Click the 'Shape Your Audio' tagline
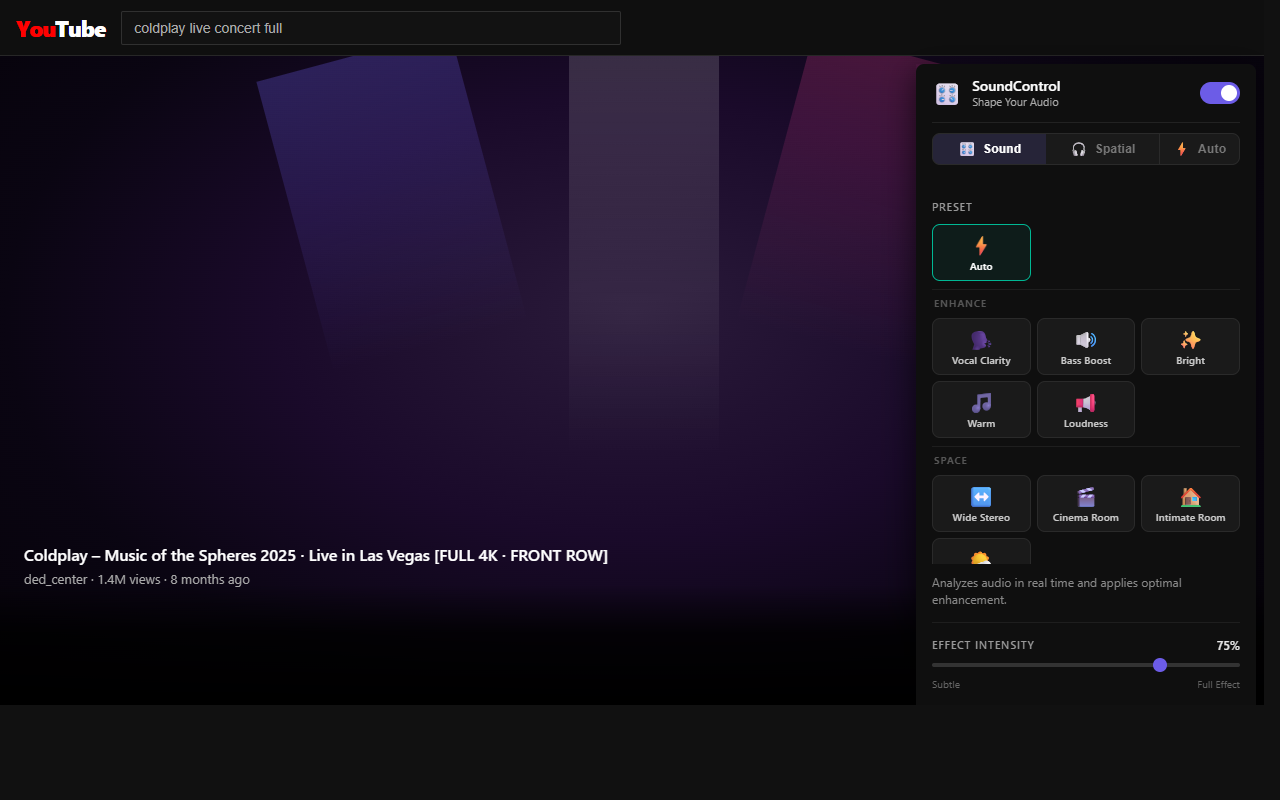 1015,103
